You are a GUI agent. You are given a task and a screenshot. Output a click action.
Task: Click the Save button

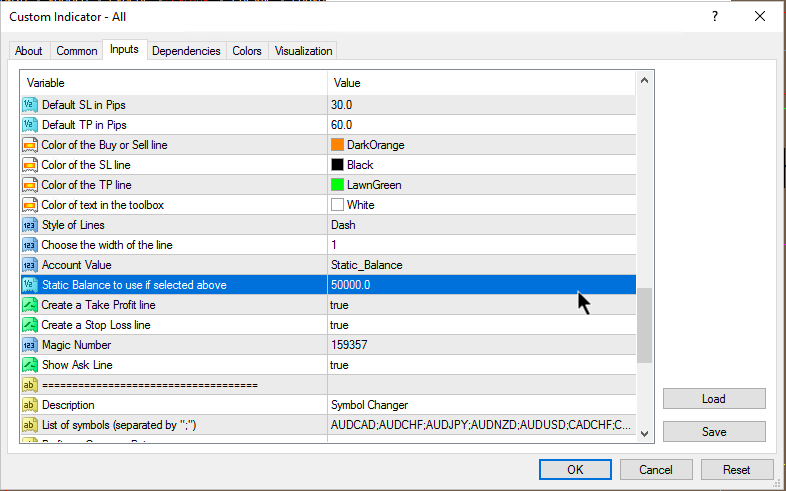(714, 431)
